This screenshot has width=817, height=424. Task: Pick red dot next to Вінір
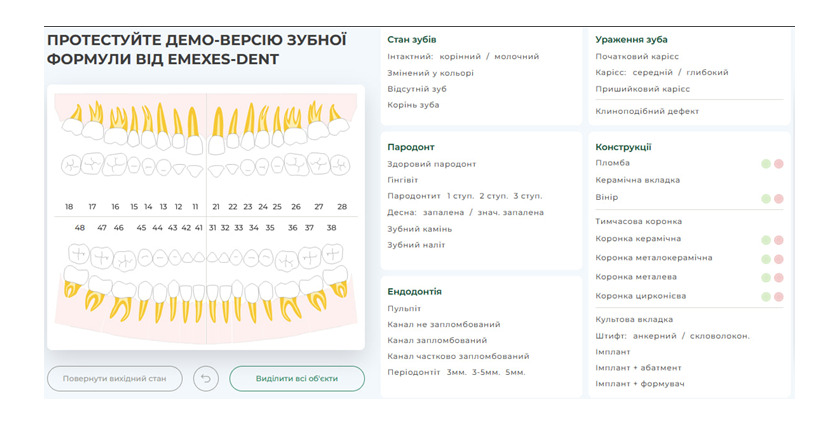click(x=778, y=198)
